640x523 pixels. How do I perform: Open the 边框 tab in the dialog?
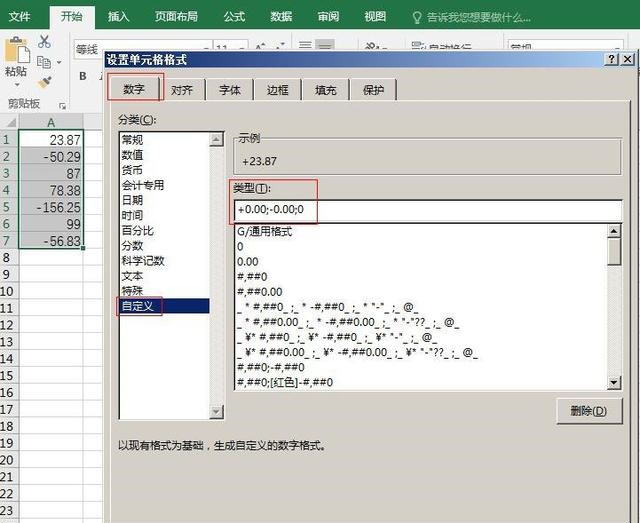[278, 90]
